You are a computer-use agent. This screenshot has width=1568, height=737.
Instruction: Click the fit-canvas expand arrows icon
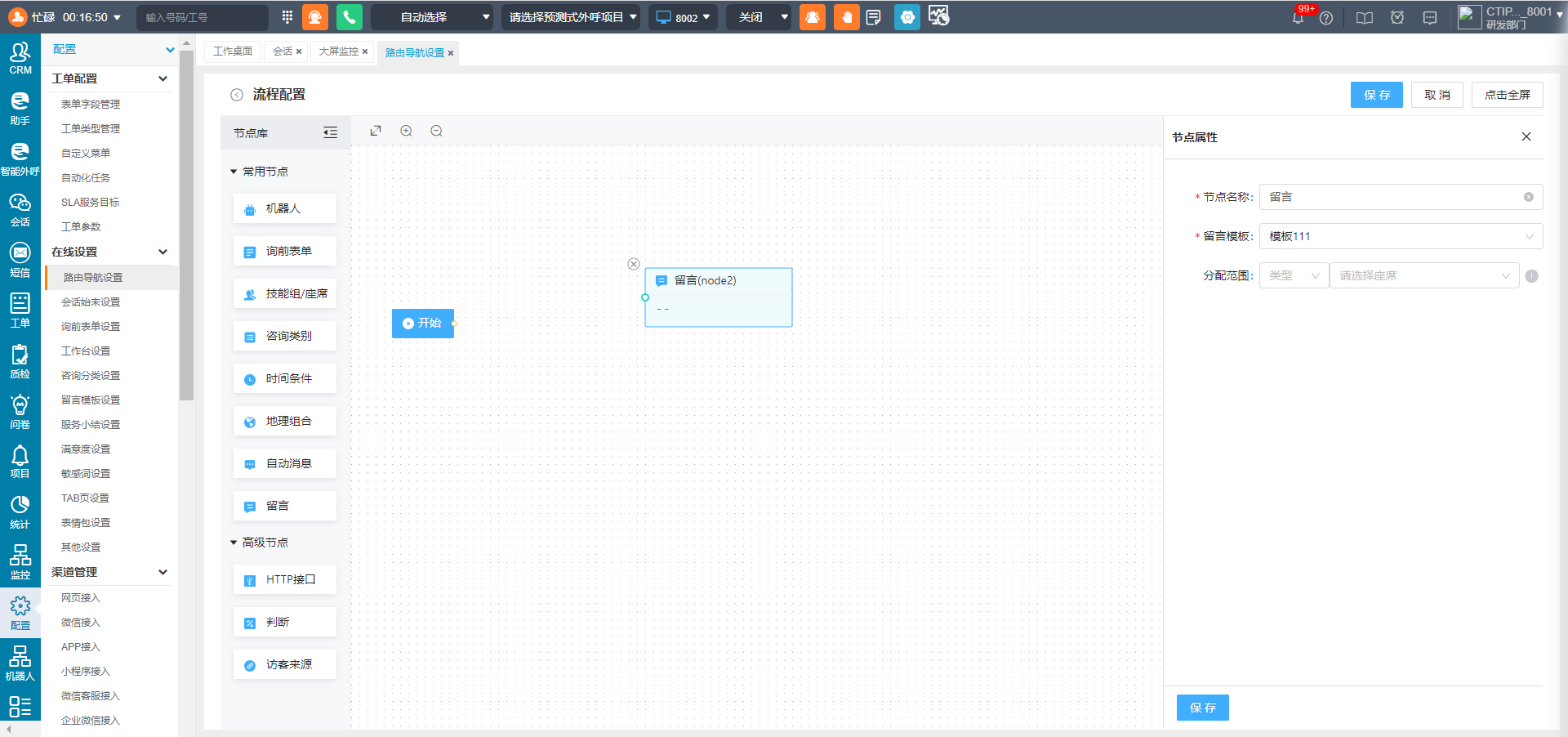tap(376, 131)
